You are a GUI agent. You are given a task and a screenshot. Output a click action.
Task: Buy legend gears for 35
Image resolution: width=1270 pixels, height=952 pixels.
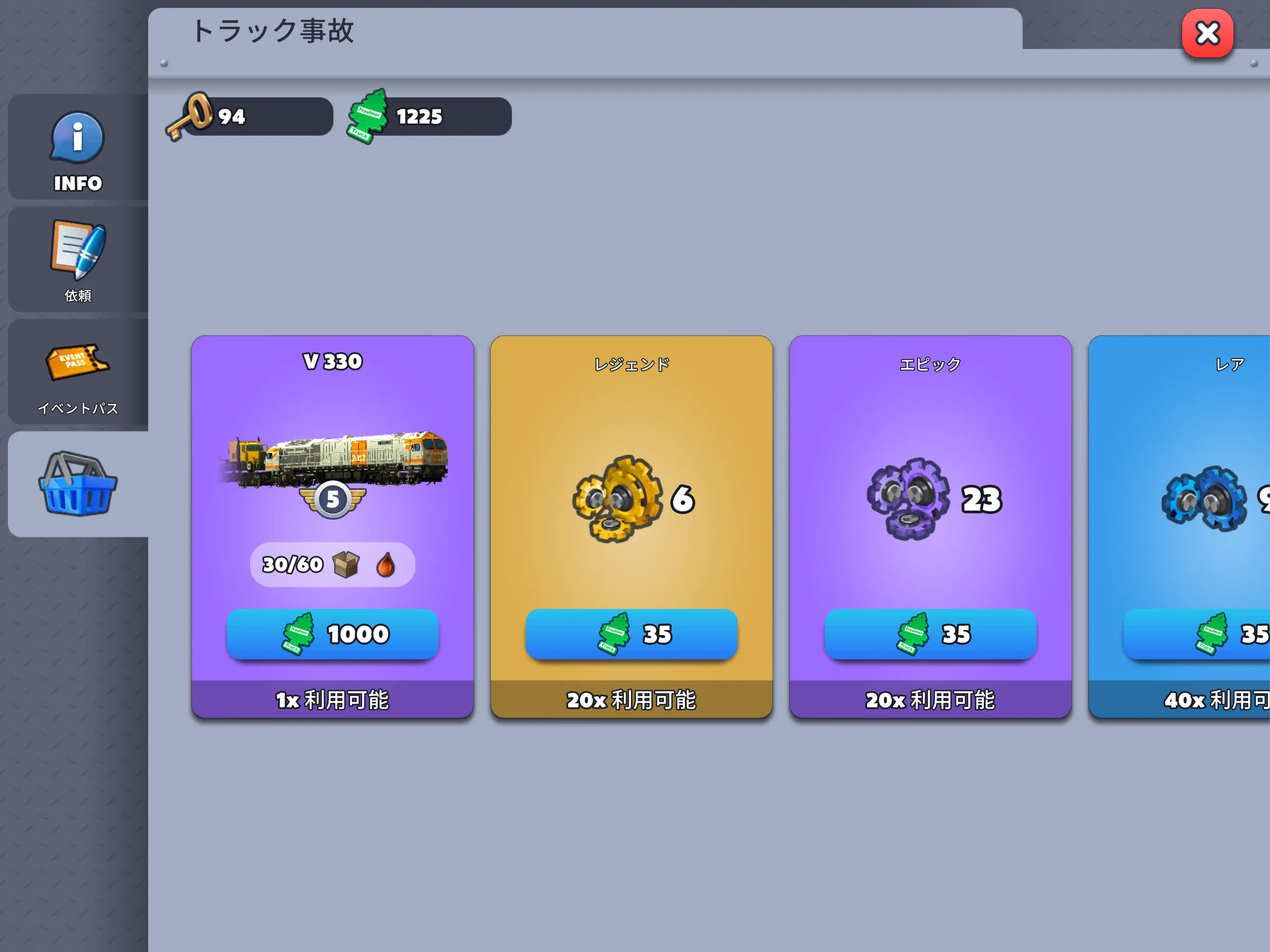[x=632, y=634]
